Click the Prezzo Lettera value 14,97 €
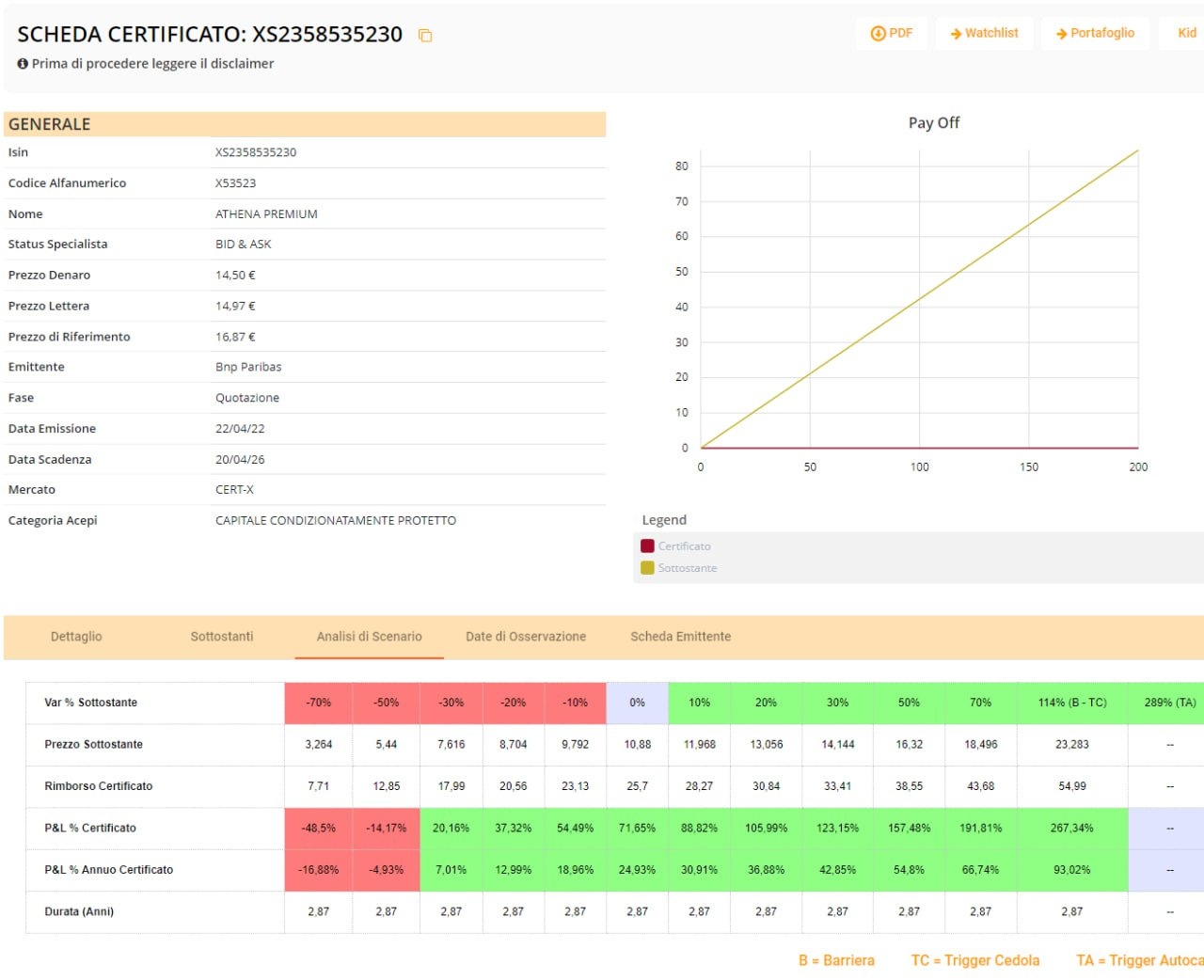The image size is (1204, 980). (x=235, y=307)
